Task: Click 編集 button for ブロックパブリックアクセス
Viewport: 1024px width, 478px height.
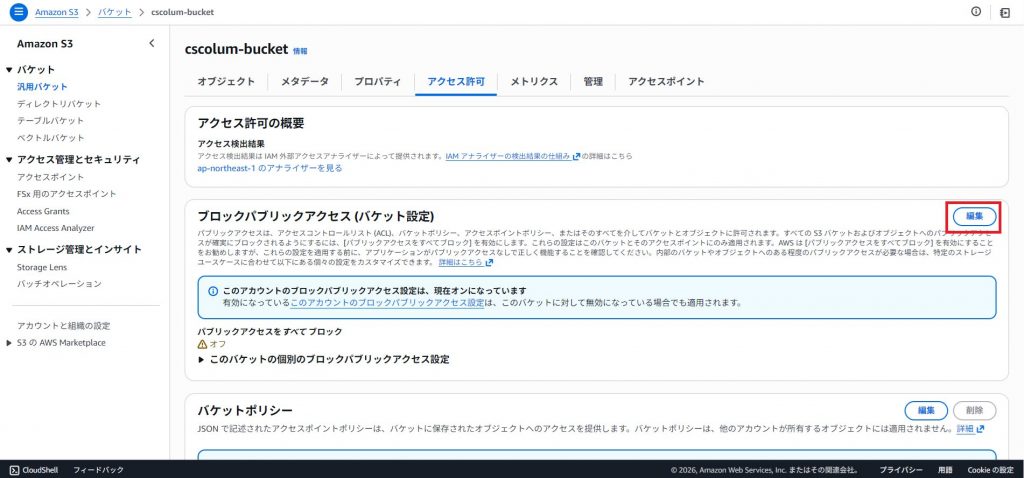Action: click(x=973, y=216)
